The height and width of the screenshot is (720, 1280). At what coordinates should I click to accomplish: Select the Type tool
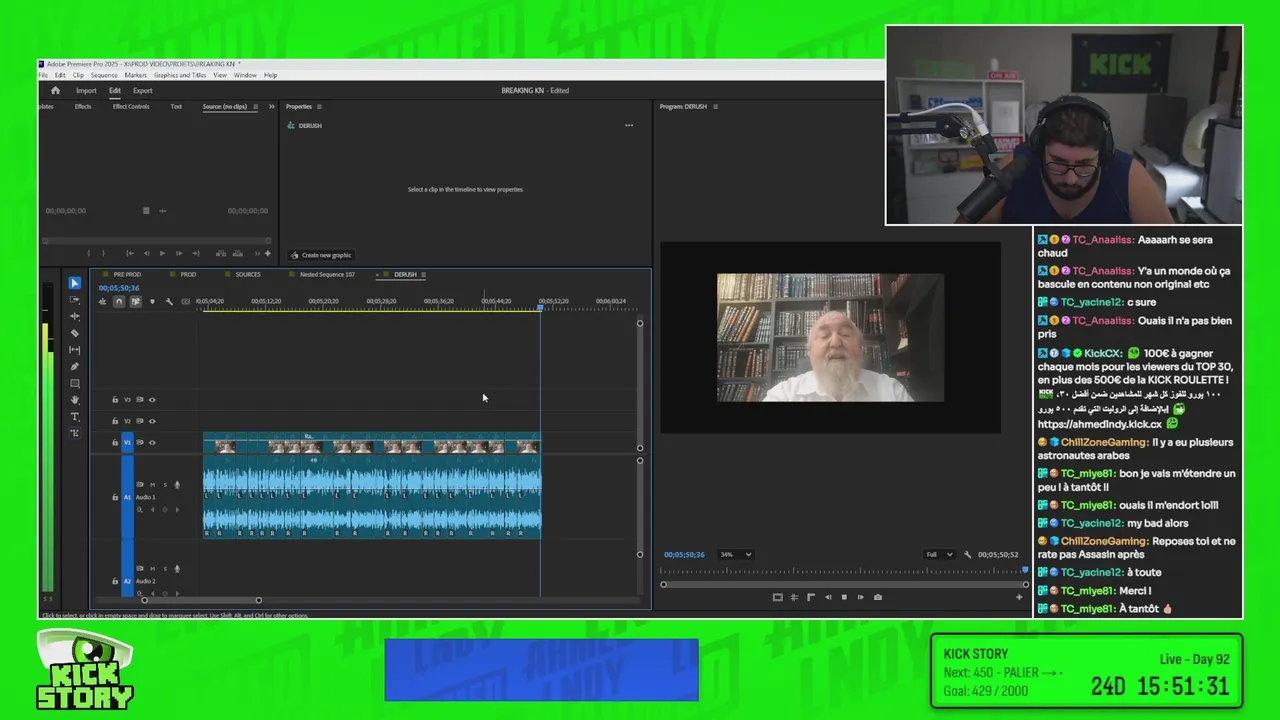[x=74, y=416]
